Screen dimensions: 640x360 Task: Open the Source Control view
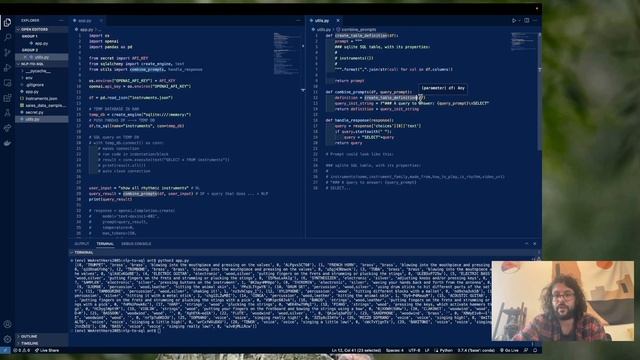(7, 53)
